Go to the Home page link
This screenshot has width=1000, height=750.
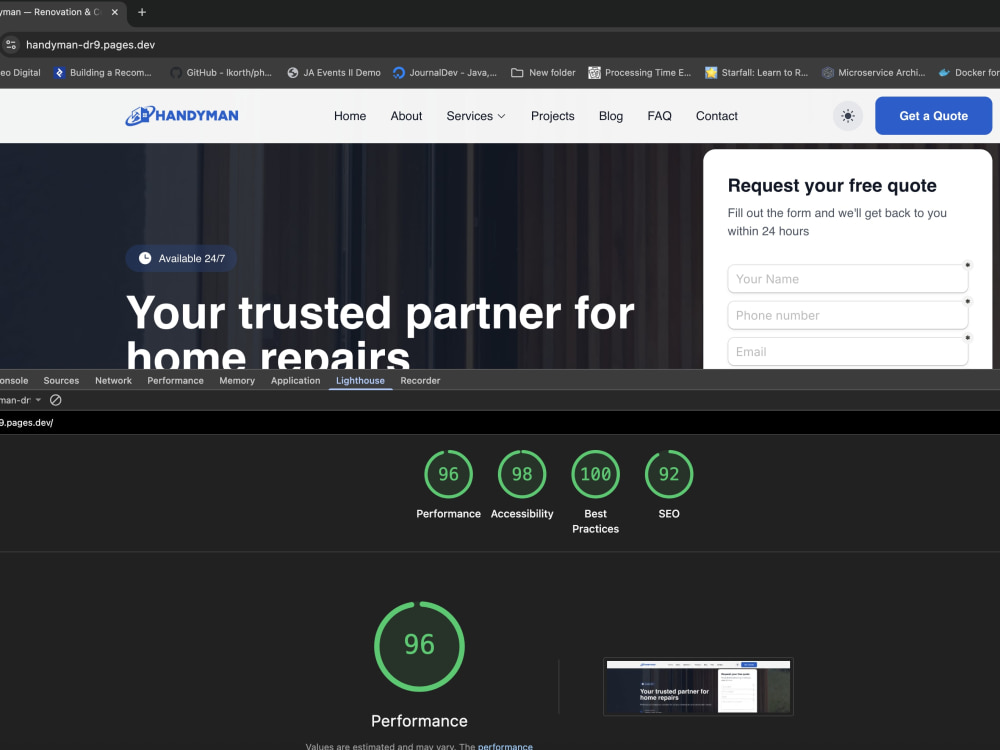coord(350,116)
